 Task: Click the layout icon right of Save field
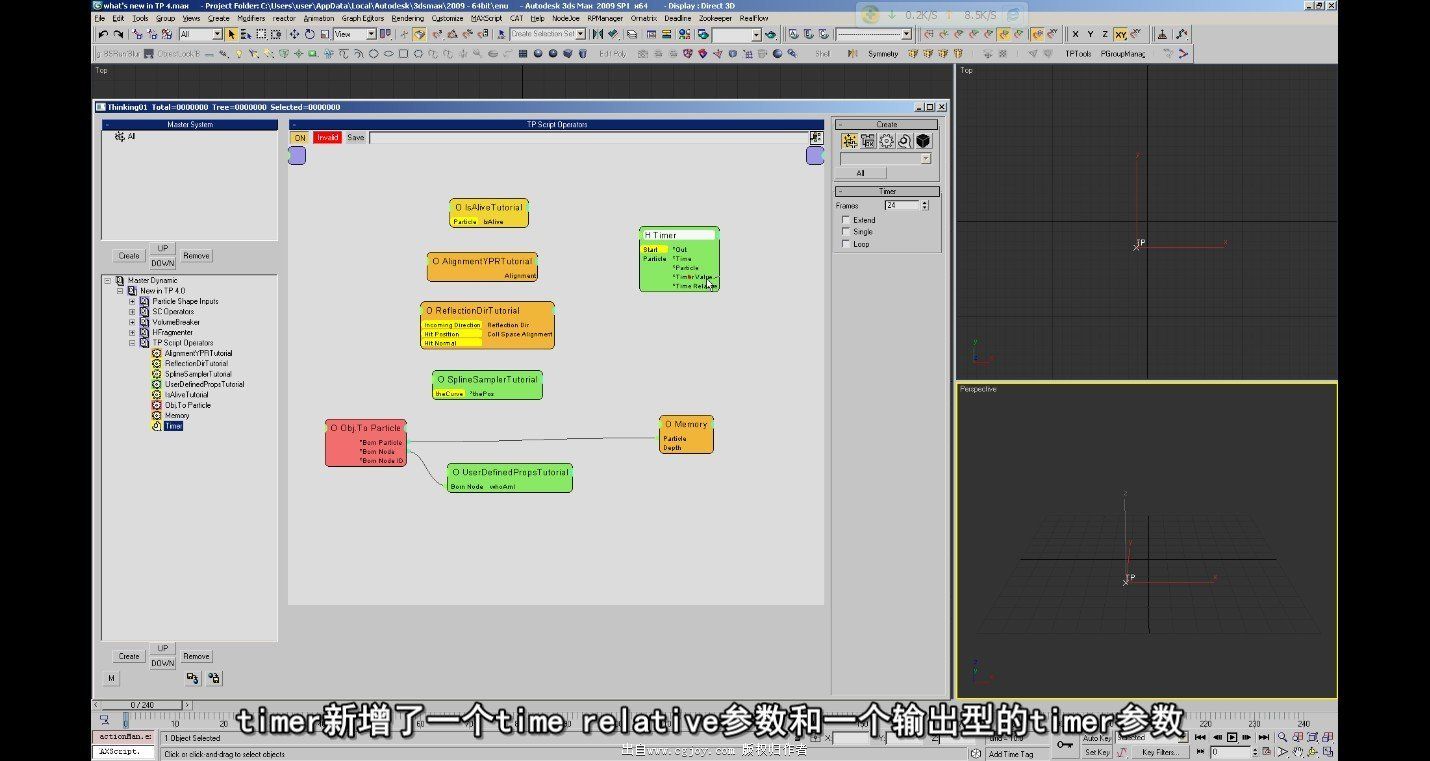816,137
